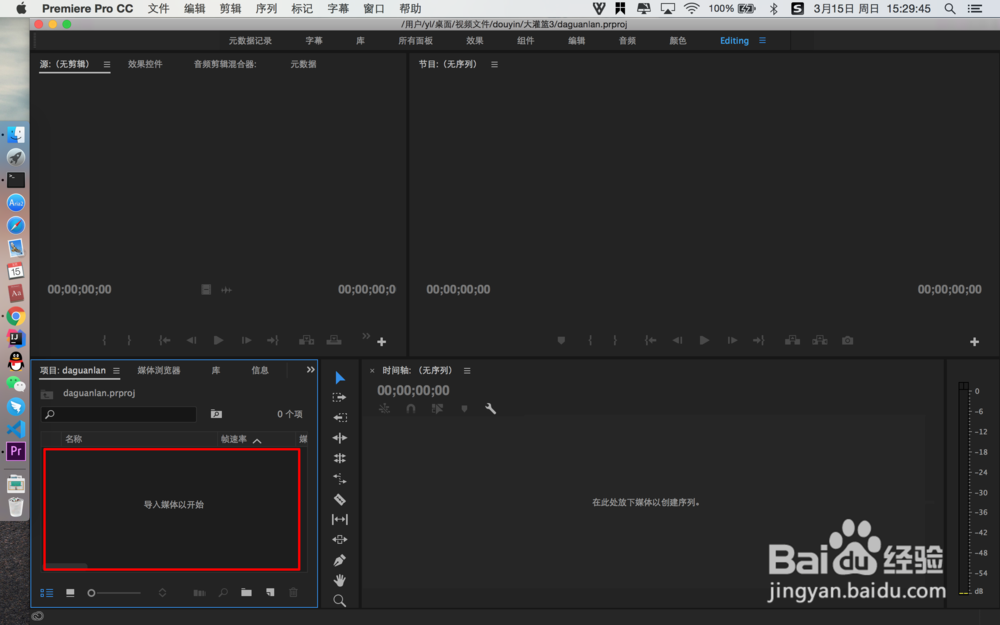Switch project panel to list view

pos(47,593)
